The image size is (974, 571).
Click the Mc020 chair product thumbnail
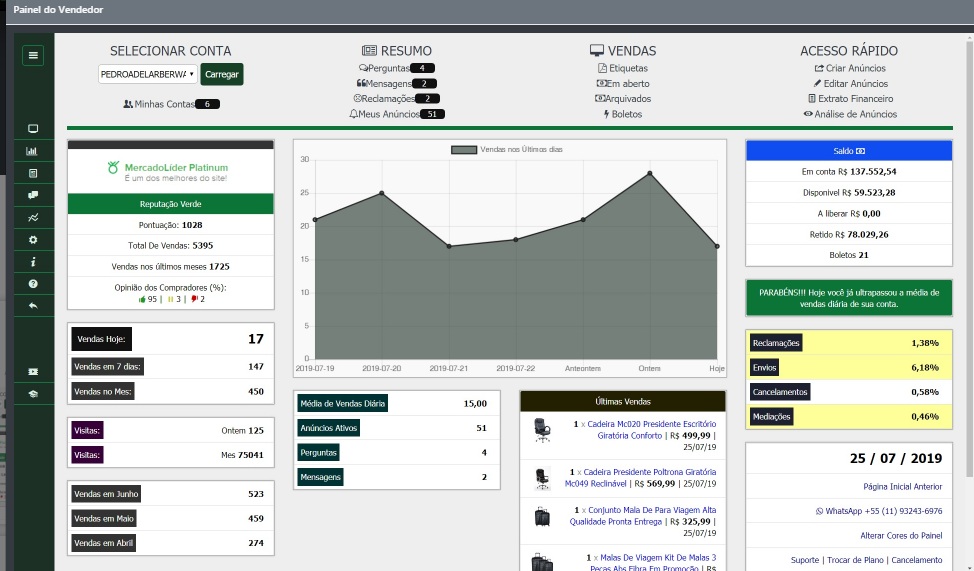pyautogui.click(x=542, y=430)
